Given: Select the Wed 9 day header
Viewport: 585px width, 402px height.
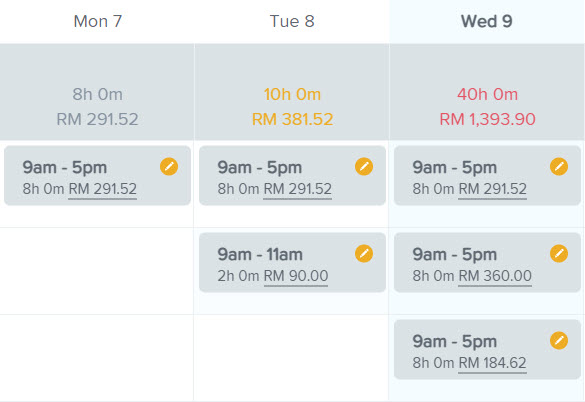Looking at the screenshot, I should (x=487, y=21).
